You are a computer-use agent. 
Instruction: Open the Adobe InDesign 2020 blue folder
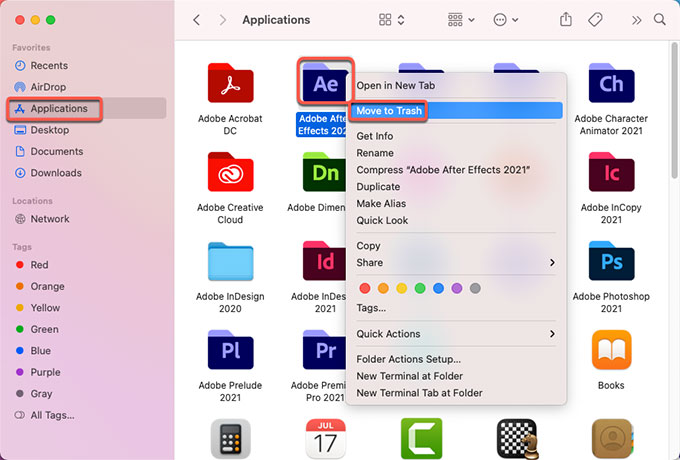pyautogui.click(x=230, y=261)
